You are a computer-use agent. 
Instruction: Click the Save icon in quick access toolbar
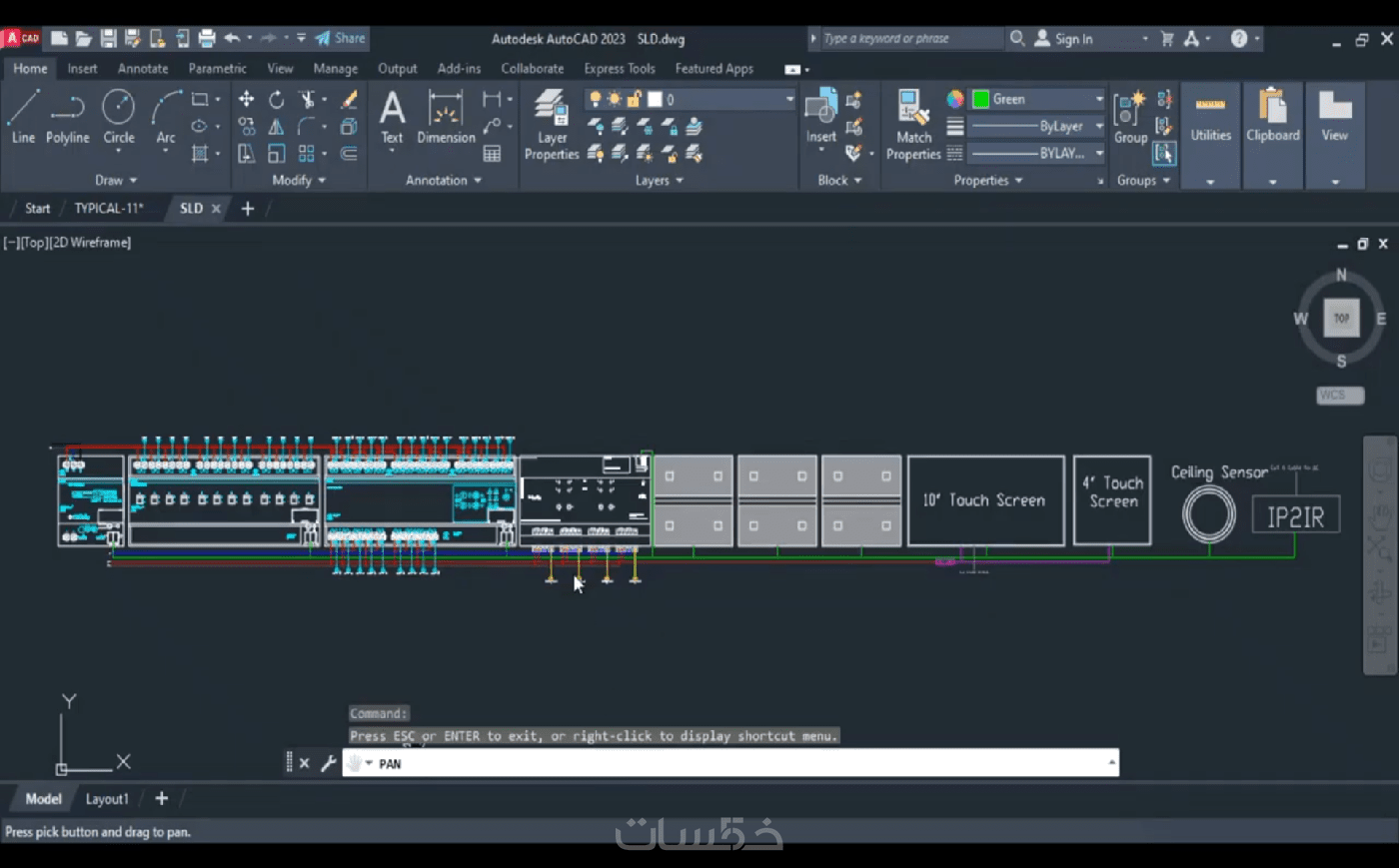point(108,38)
